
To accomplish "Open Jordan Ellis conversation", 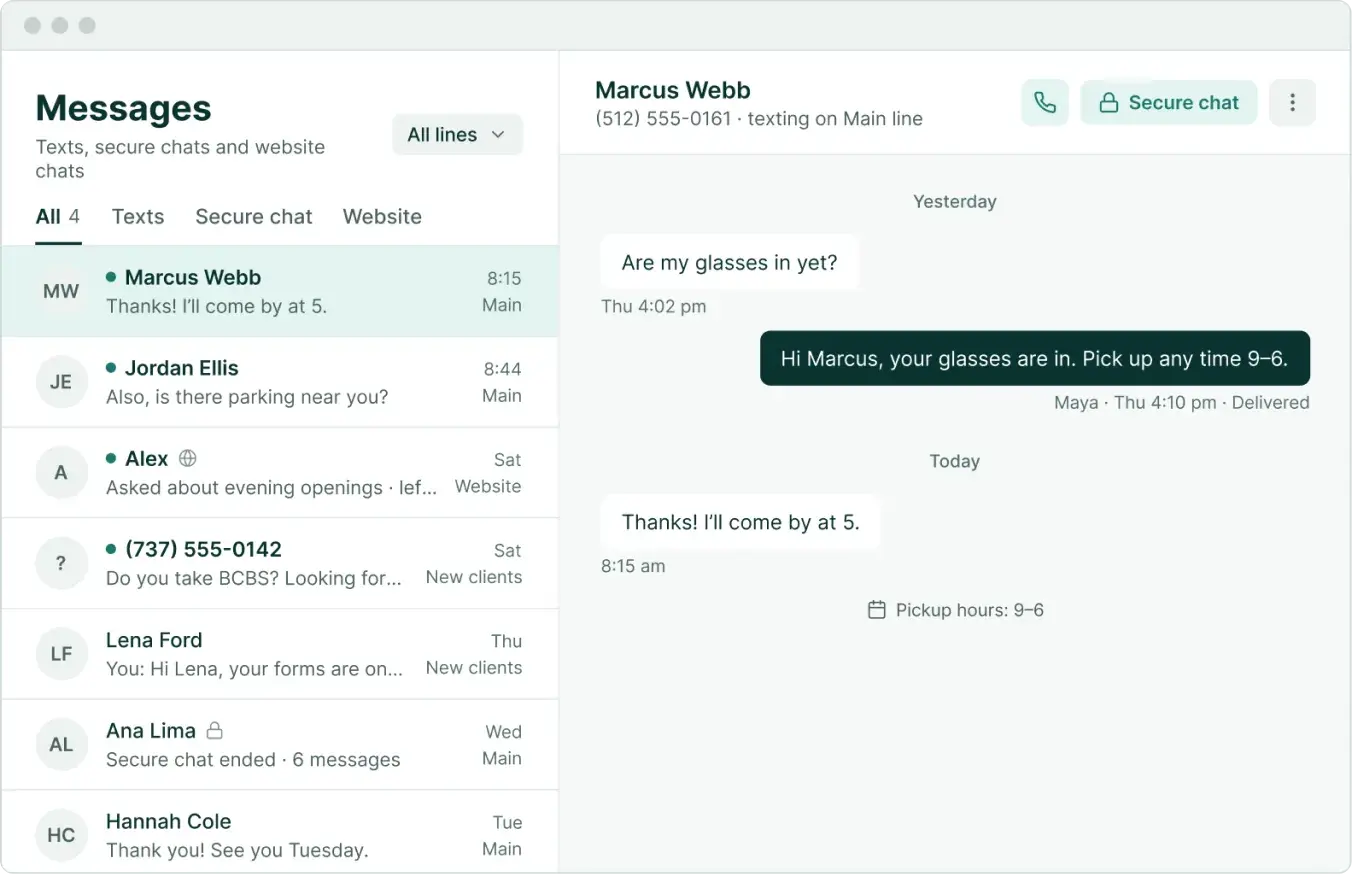I will coord(280,382).
